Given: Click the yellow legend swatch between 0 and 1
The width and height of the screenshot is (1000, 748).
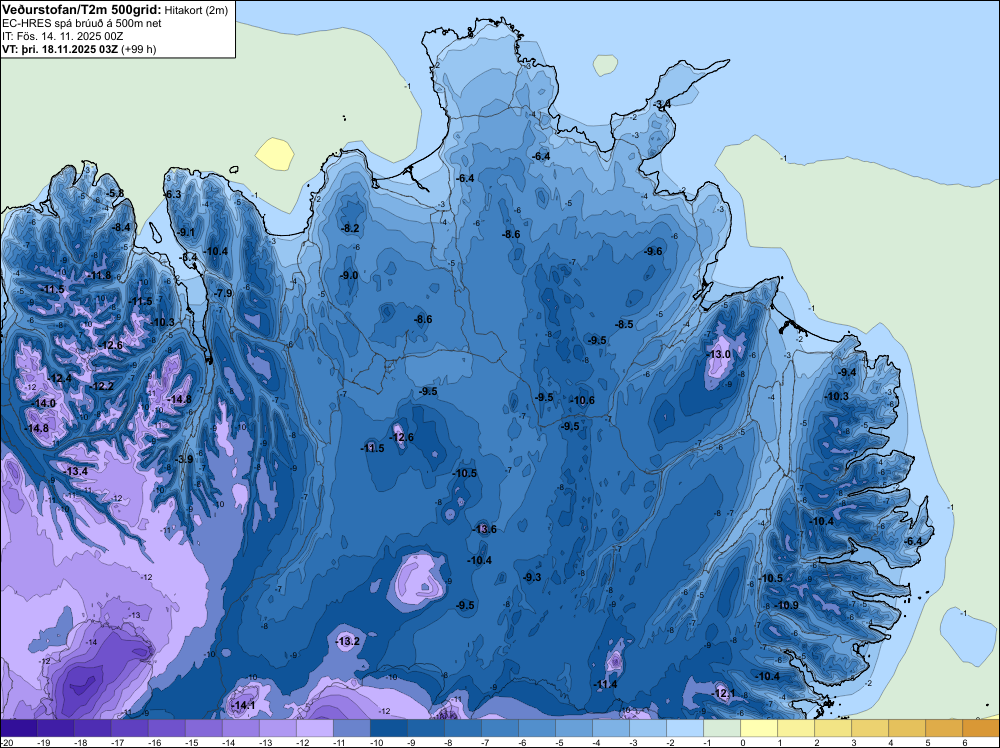Looking at the screenshot, I should (758, 728).
